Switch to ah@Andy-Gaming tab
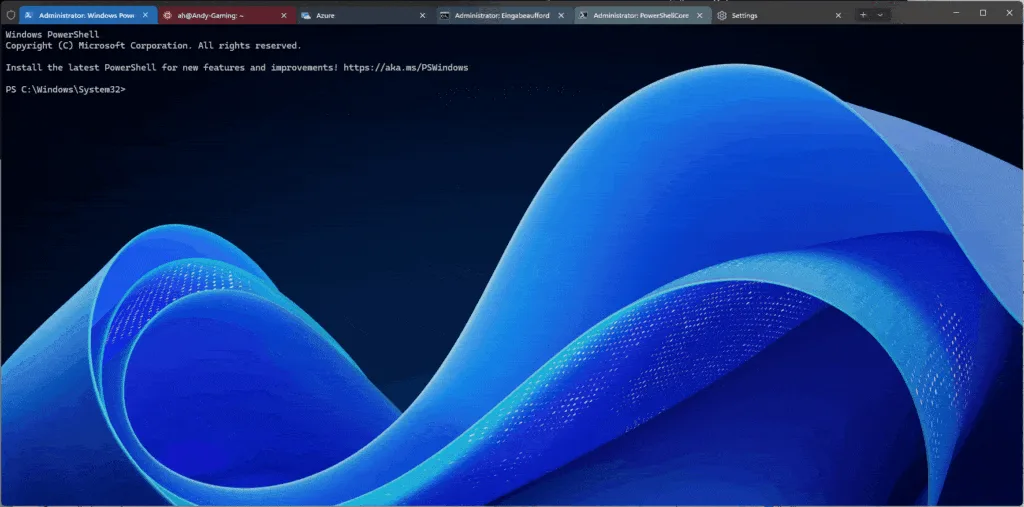Viewport: 1024px width, 507px height. point(227,15)
